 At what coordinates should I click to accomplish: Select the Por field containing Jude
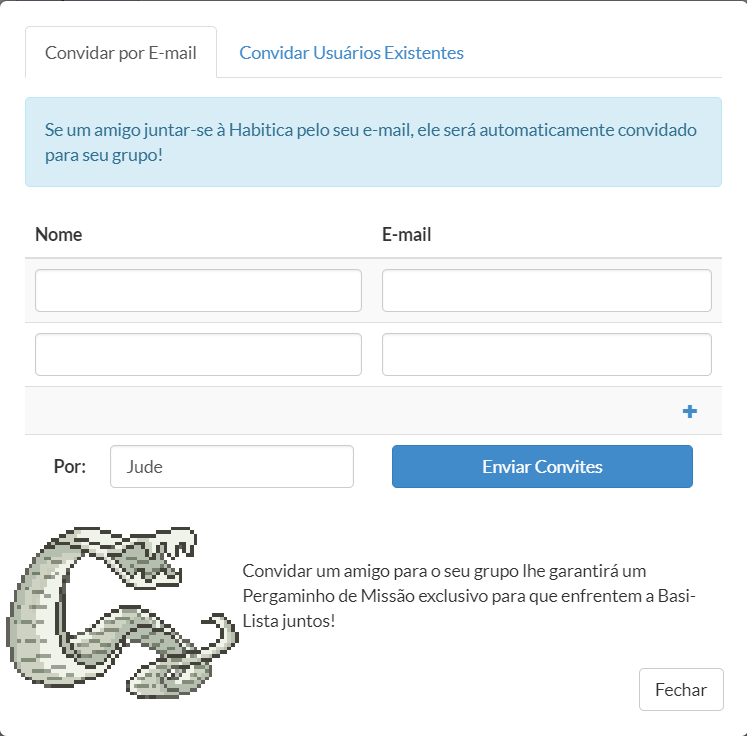(x=231, y=467)
